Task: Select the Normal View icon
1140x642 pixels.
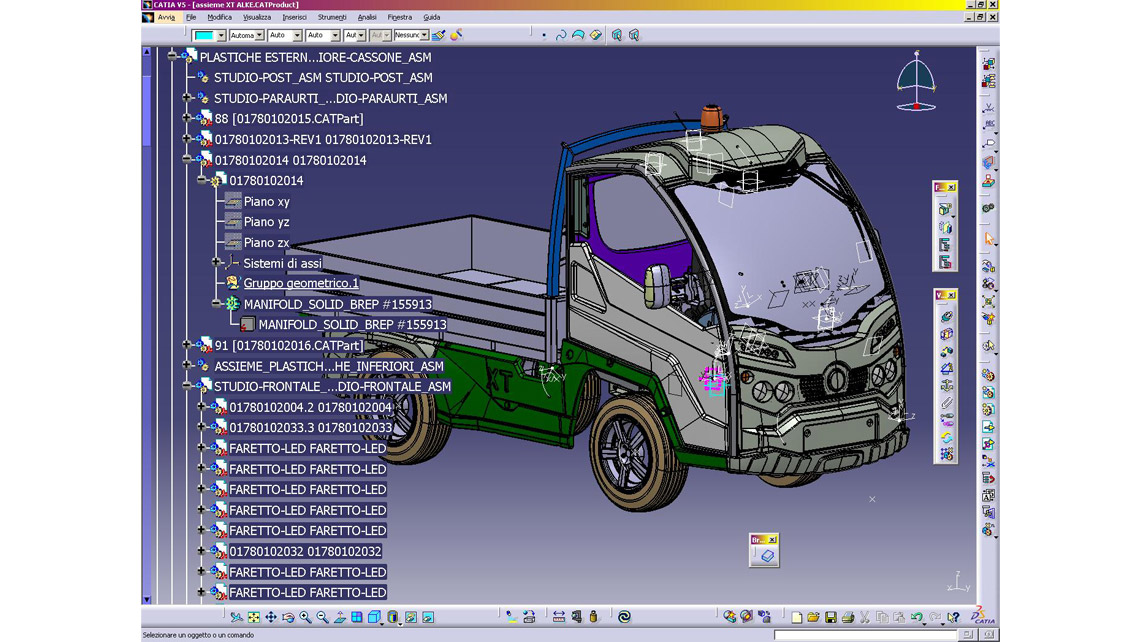Action: (x=340, y=617)
